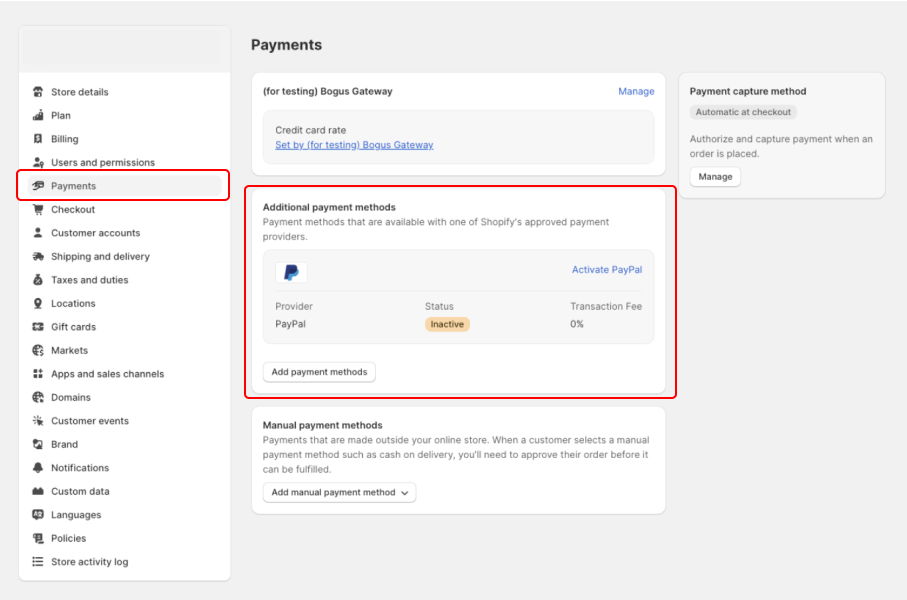Image resolution: width=907 pixels, height=600 pixels.
Task: Open the Markets settings page
Action: (x=69, y=351)
